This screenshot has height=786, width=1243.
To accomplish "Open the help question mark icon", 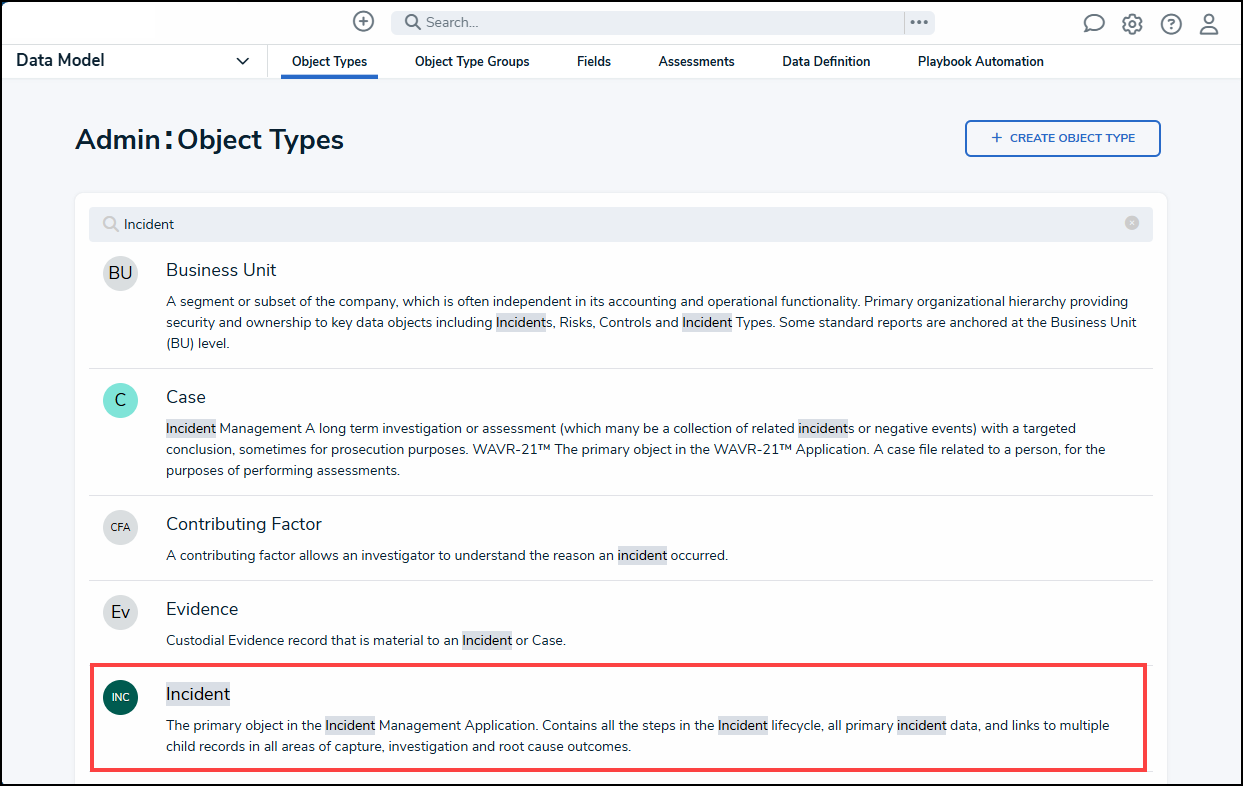I will [x=1171, y=23].
